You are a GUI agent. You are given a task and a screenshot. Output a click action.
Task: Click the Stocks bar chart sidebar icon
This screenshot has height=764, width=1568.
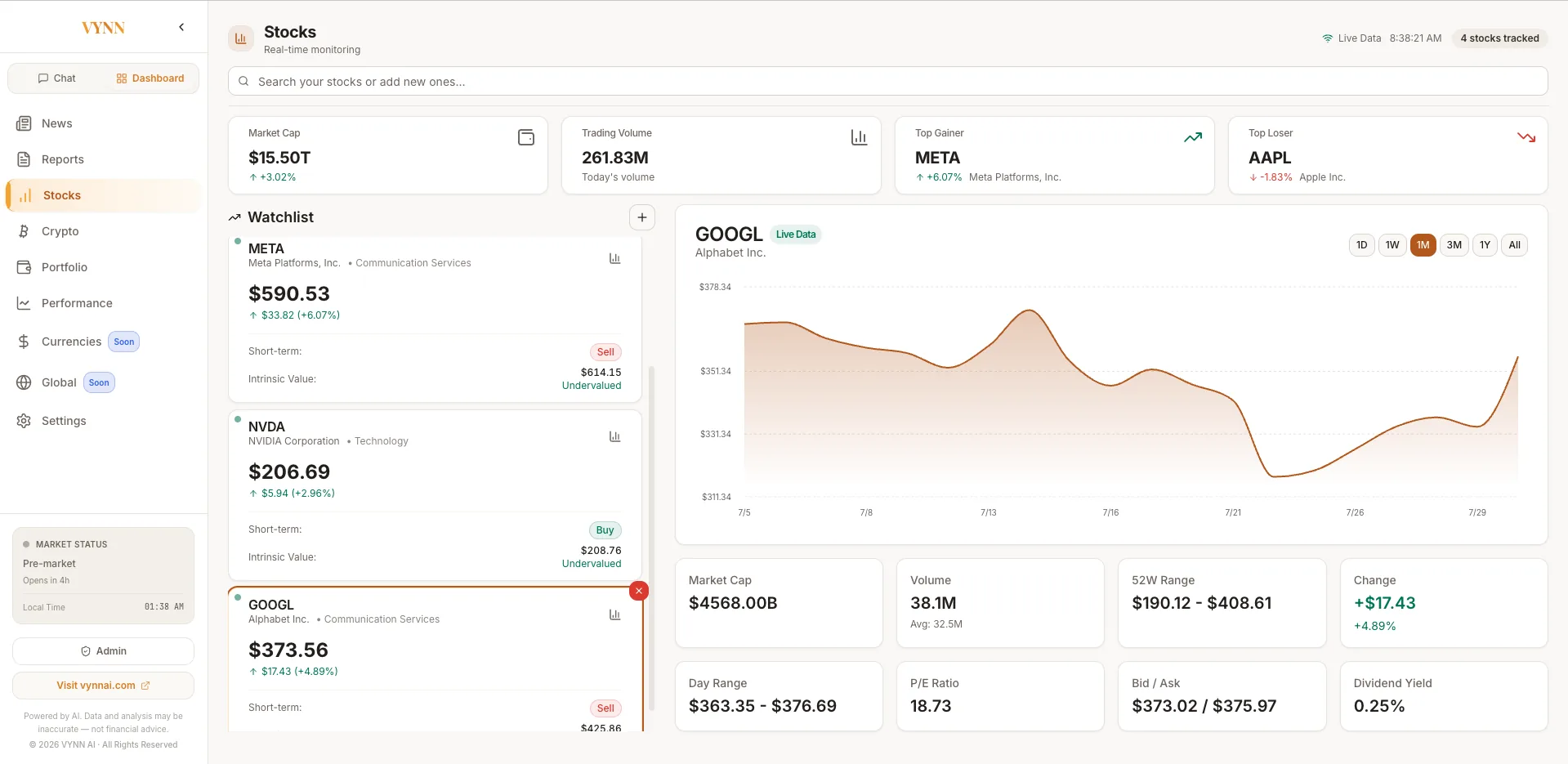(x=26, y=195)
